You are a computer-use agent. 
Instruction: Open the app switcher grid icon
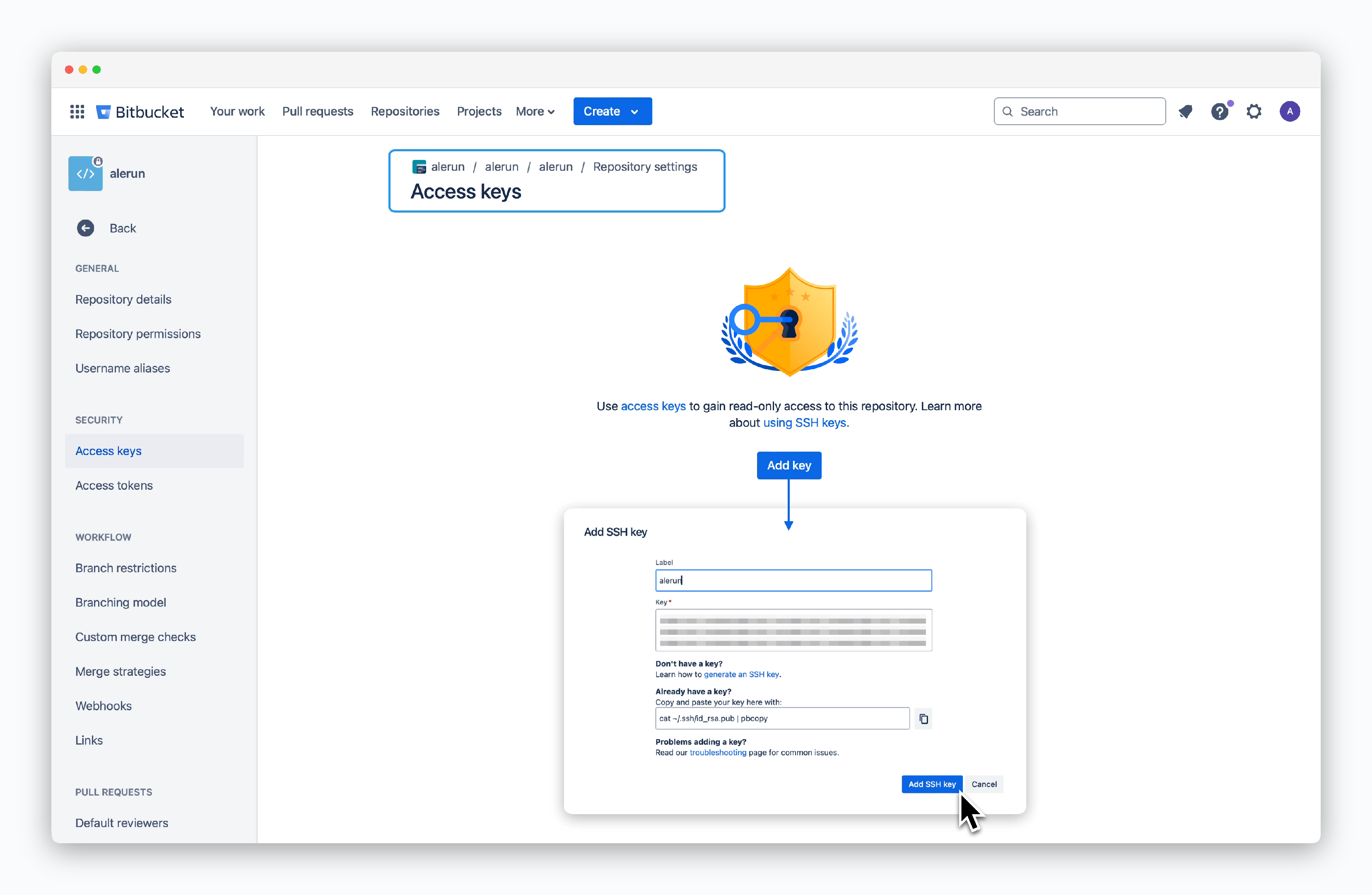pyautogui.click(x=77, y=111)
